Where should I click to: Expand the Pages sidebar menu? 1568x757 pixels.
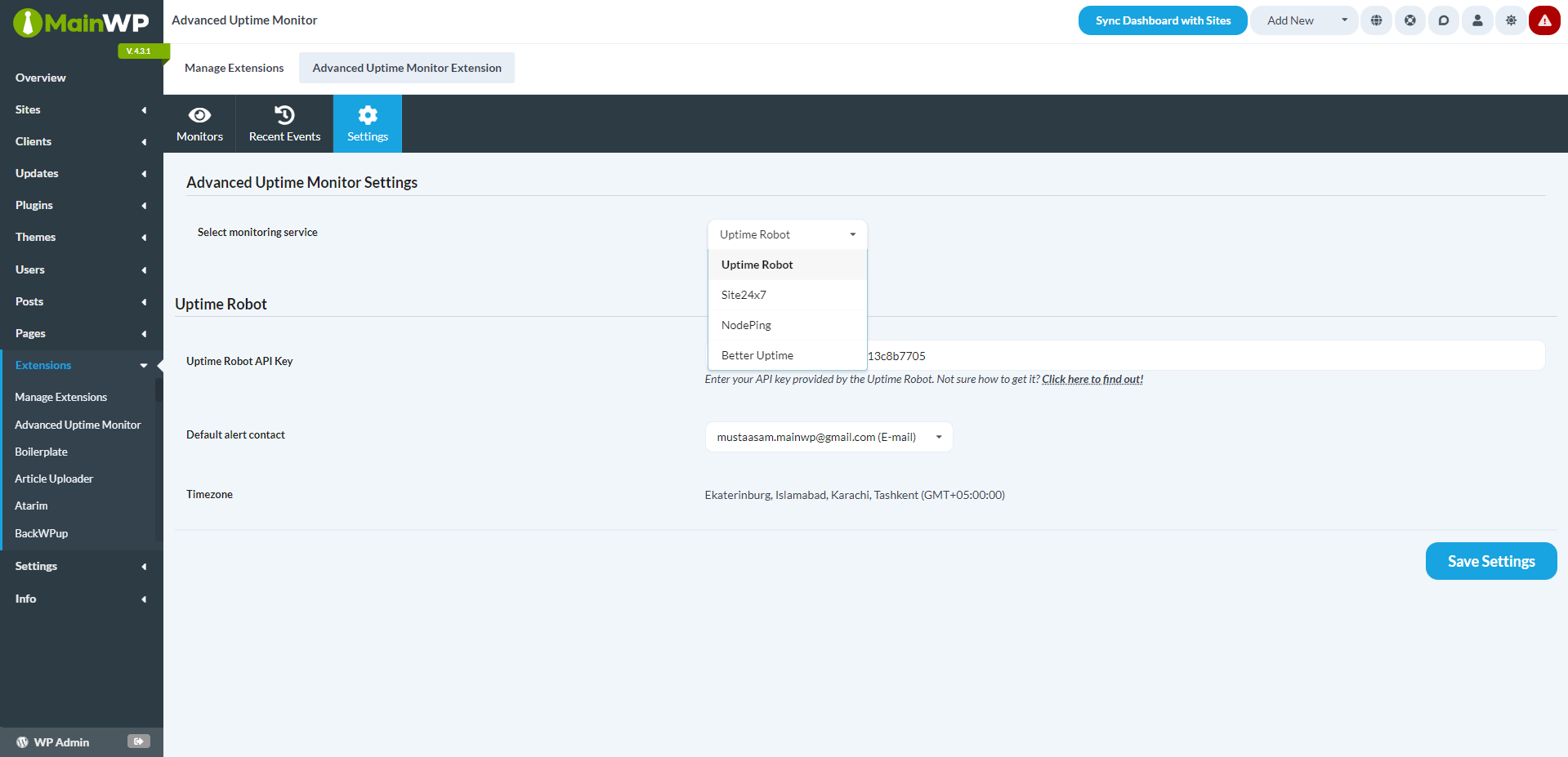(x=82, y=333)
